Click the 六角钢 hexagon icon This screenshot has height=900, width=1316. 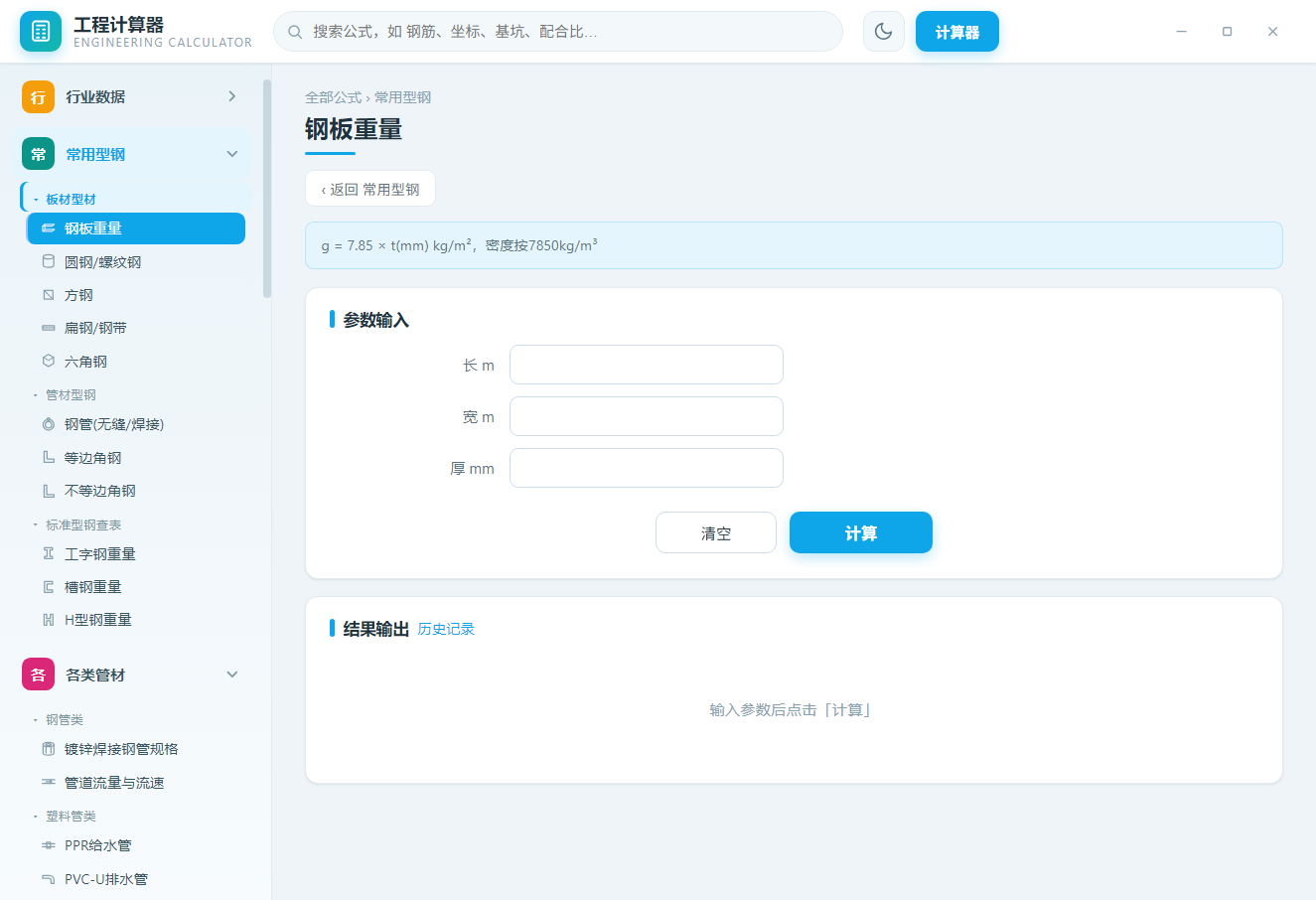49,362
